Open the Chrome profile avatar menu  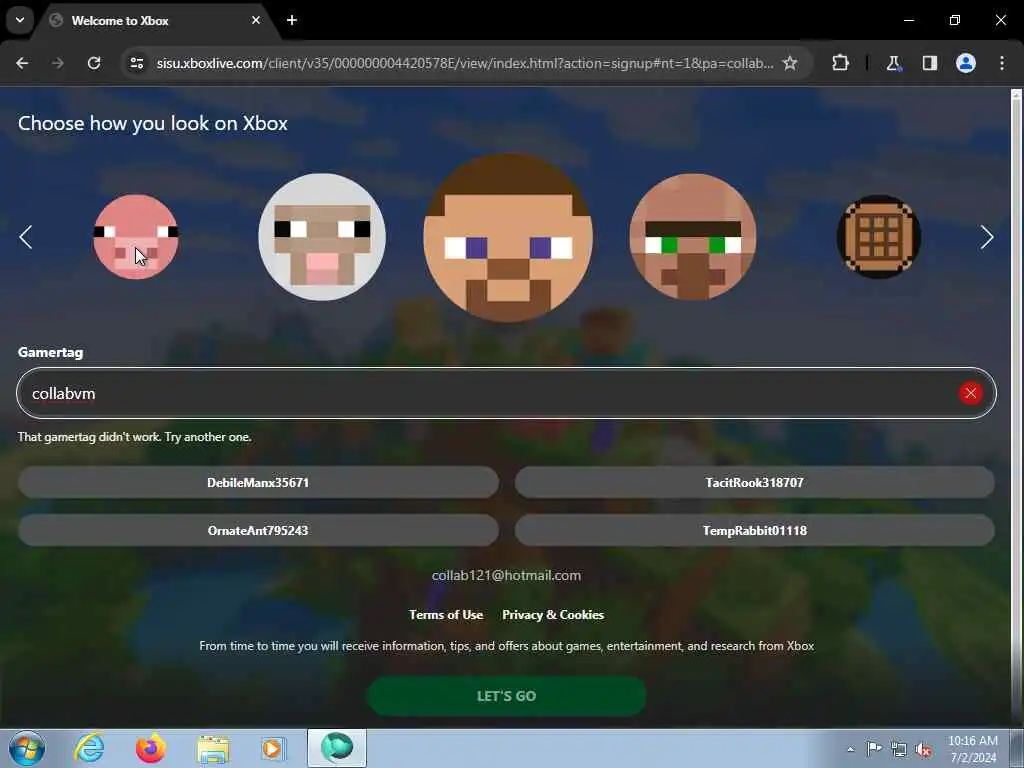966,63
